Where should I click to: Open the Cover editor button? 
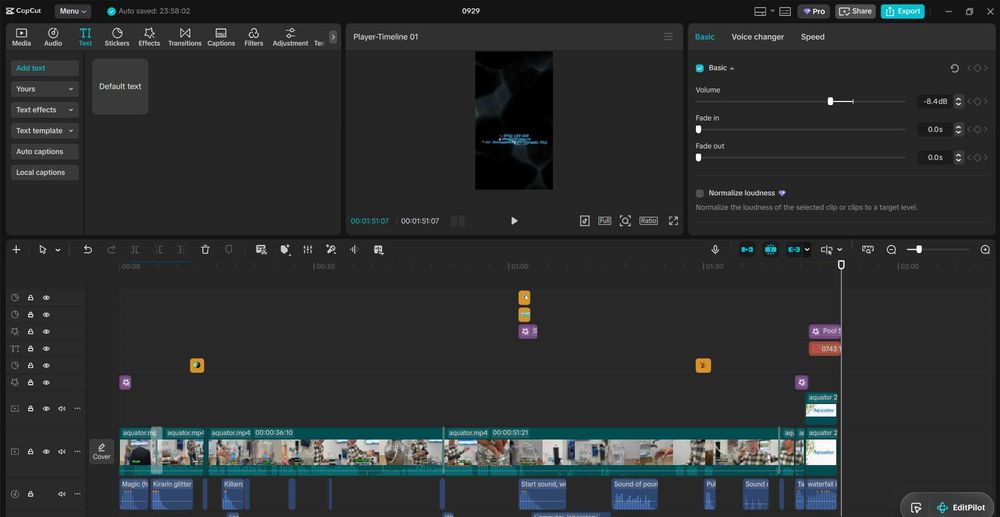click(x=101, y=451)
